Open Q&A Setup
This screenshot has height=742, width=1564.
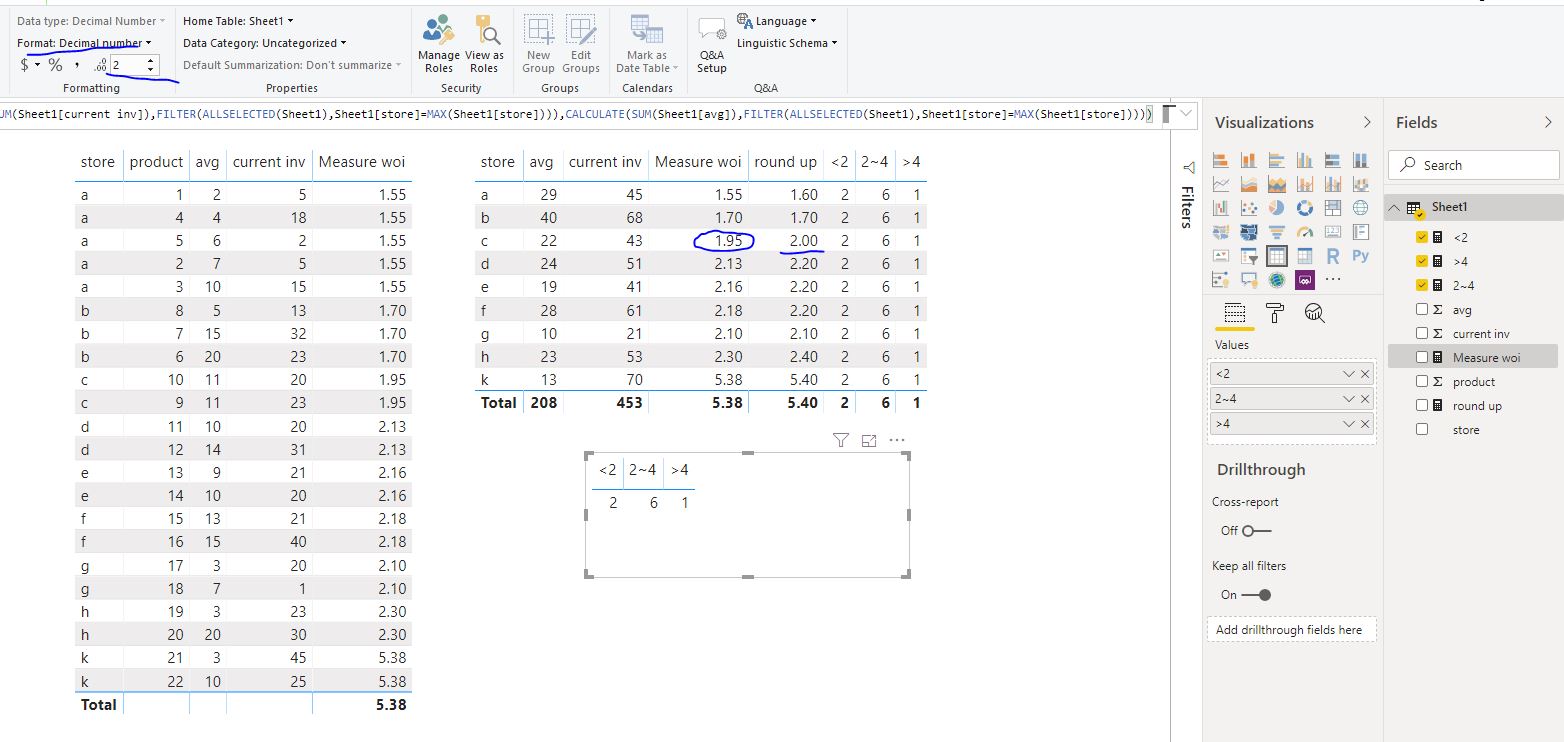[711, 46]
